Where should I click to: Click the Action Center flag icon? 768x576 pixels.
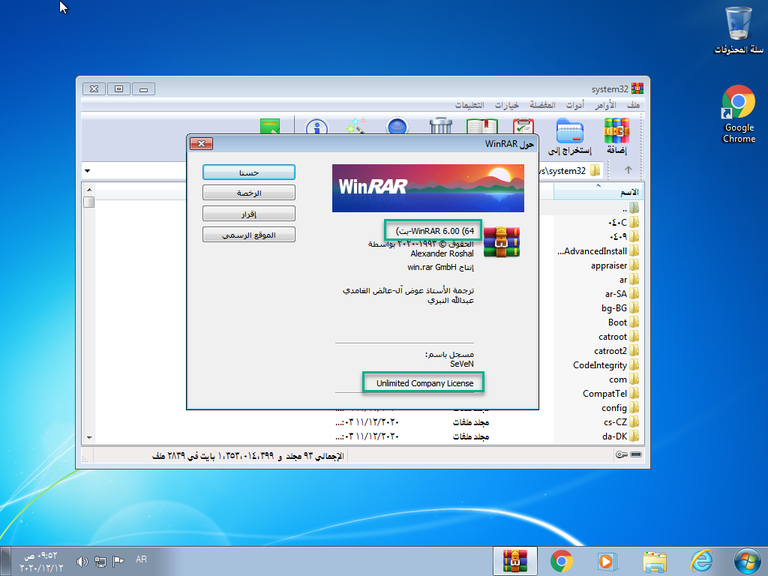[x=119, y=561]
